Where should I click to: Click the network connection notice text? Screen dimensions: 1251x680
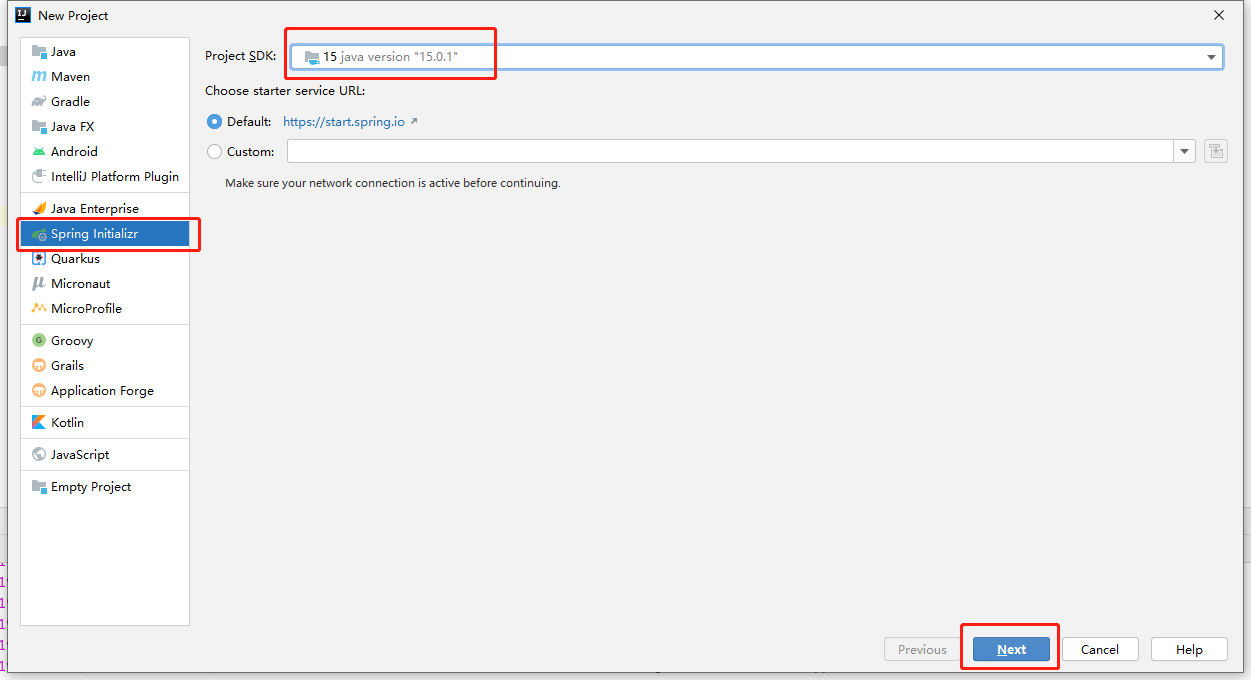click(x=393, y=183)
